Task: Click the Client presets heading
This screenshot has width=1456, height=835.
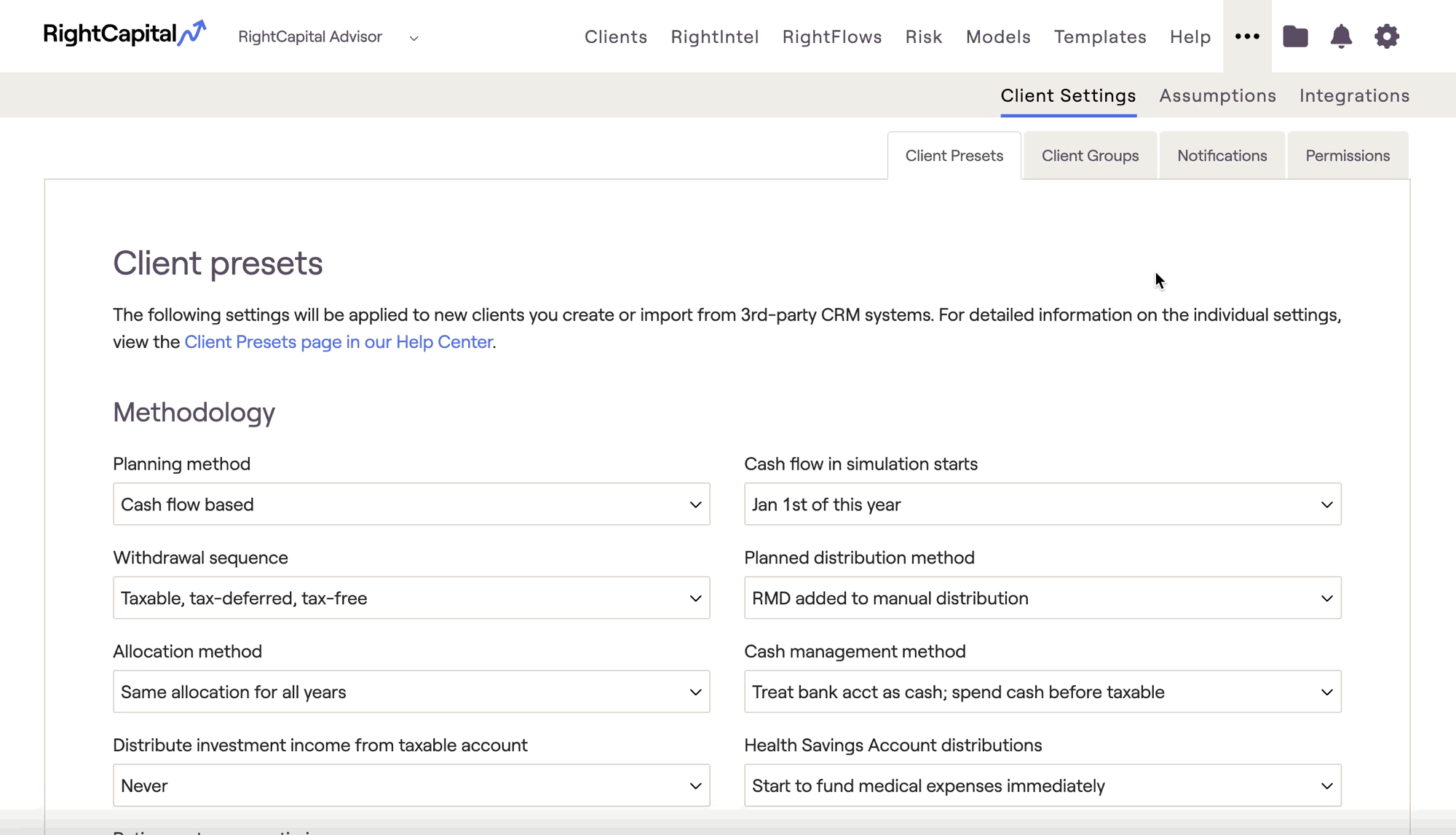Action: 218,263
